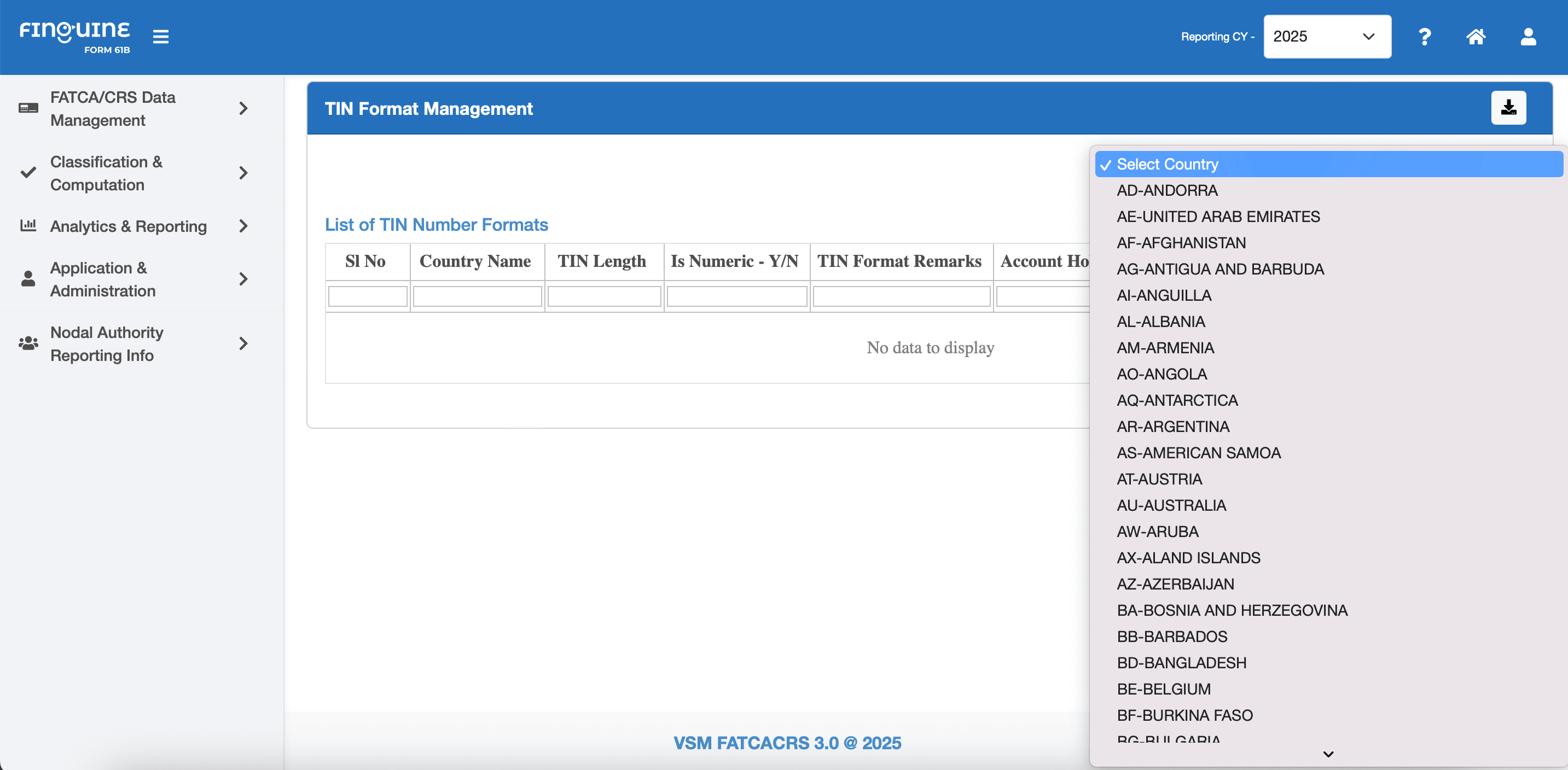Screen dimensions: 1568x770
Task: Open the Reporting CY 2025 dropdown
Action: tap(1327, 37)
